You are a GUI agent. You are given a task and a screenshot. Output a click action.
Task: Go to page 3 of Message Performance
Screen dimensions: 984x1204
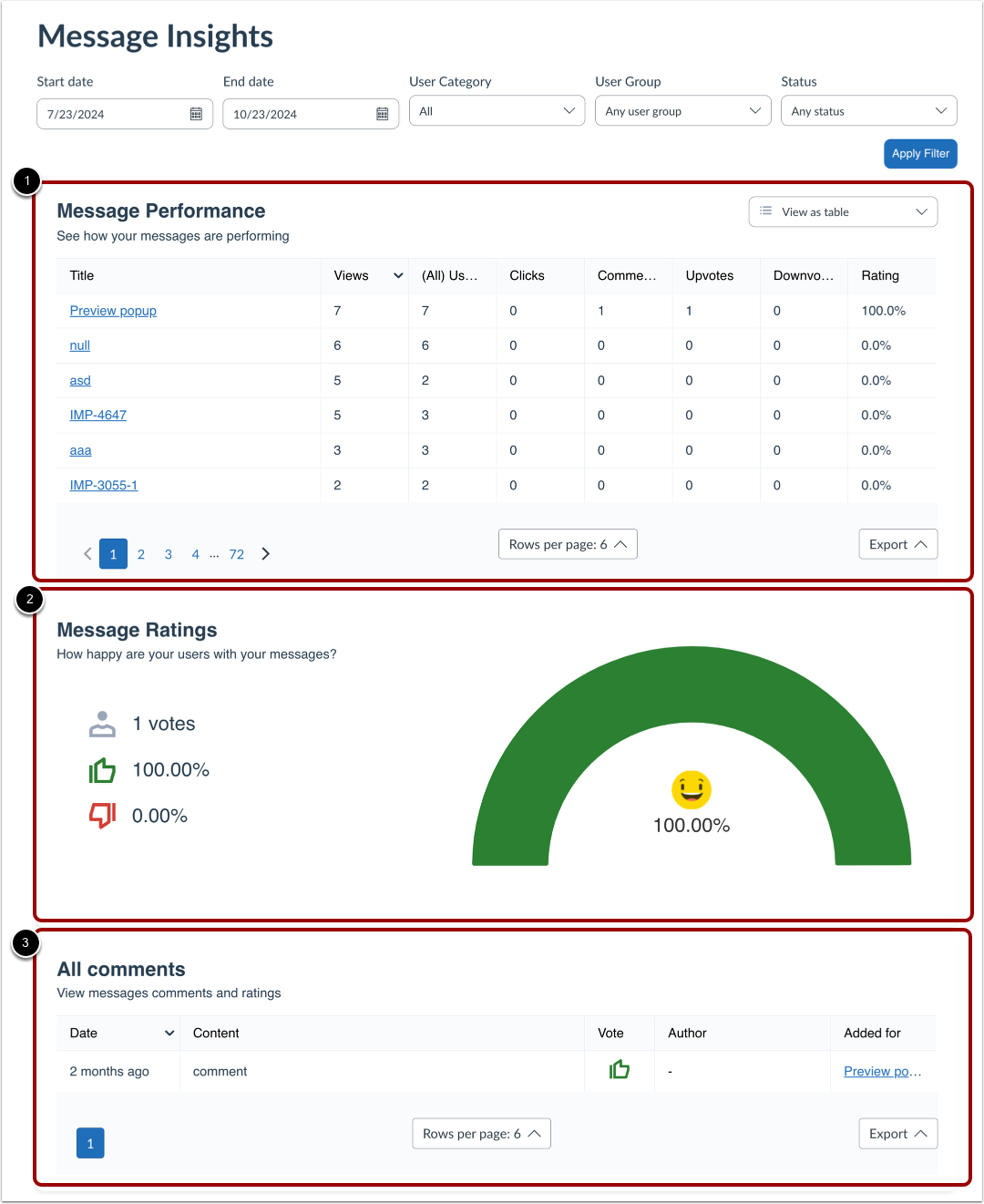pos(168,553)
